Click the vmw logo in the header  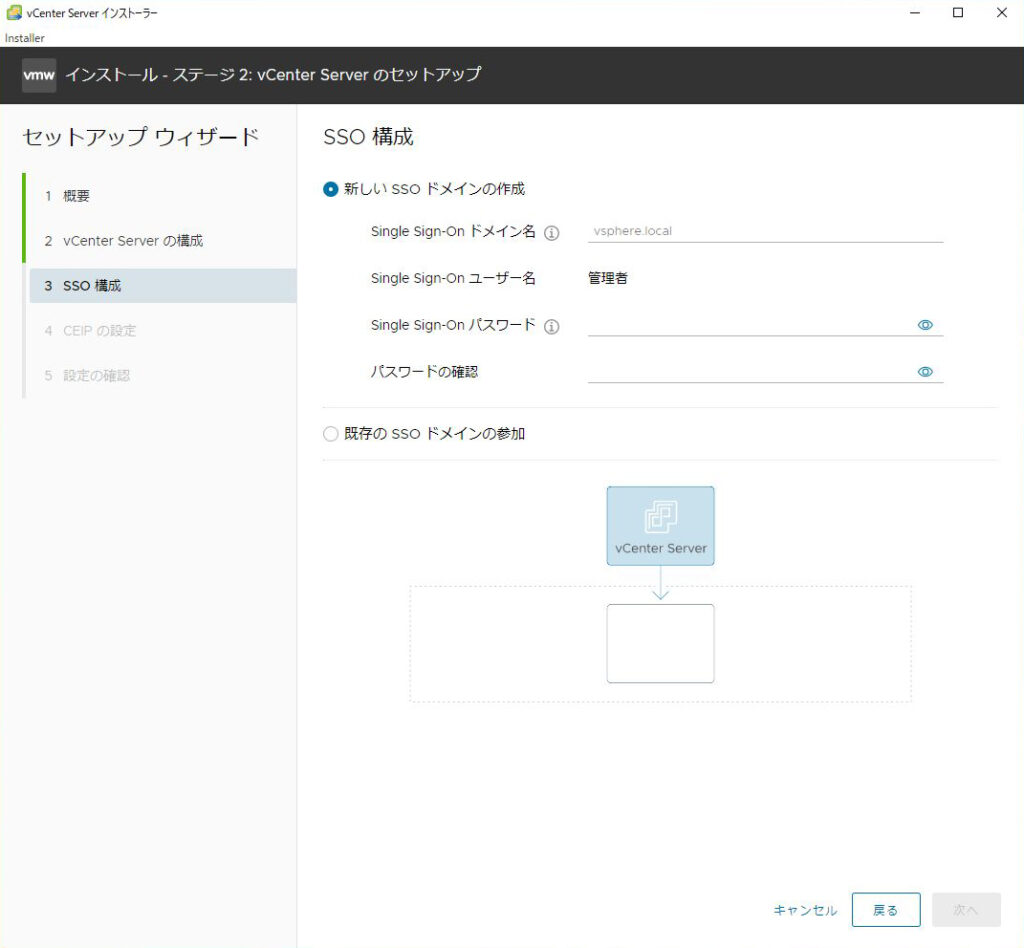39,75
